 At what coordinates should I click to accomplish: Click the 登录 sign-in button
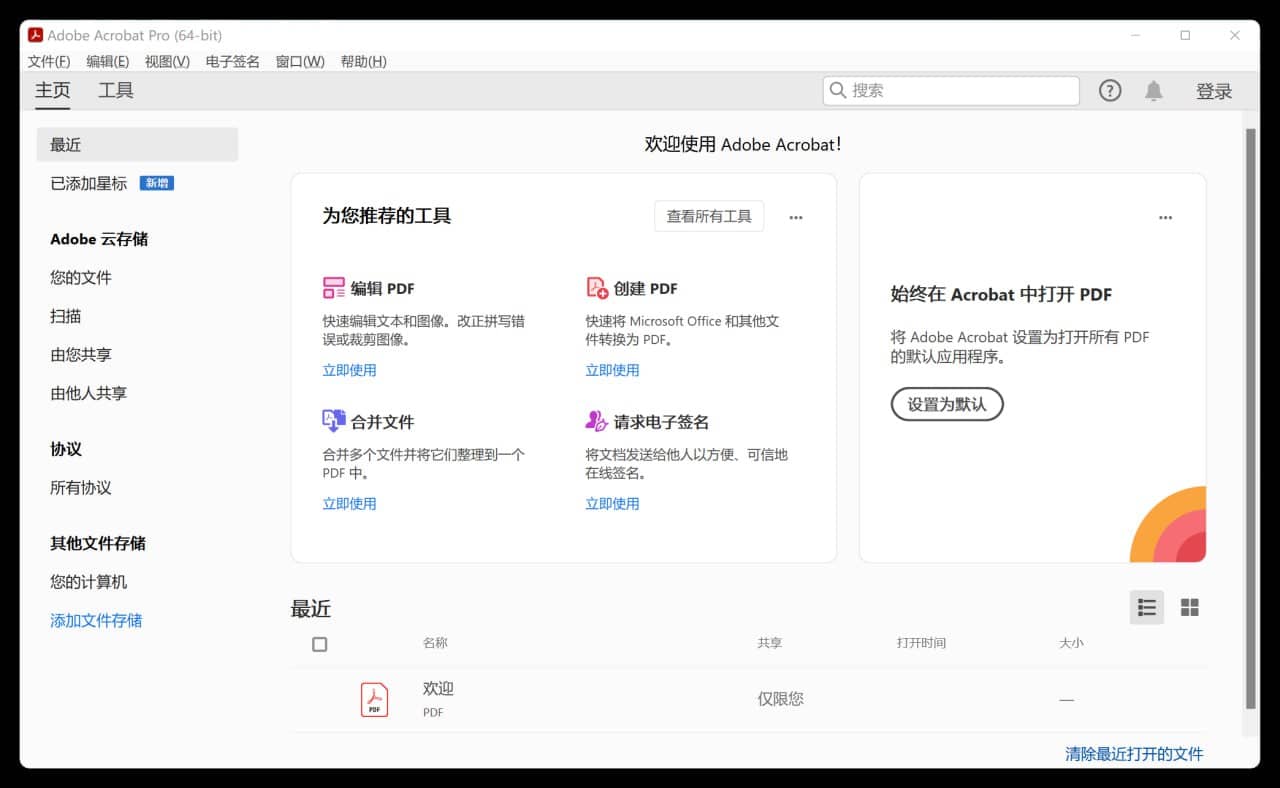click(x=1214, y=91)
